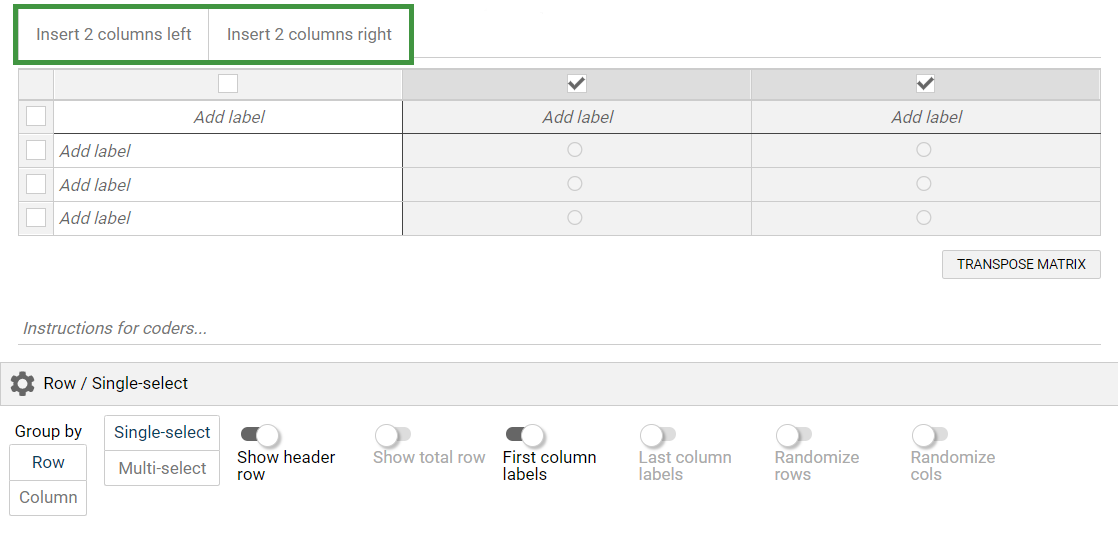
Task: Edit the second column's Add label header
Action: (x=577, y=117)
